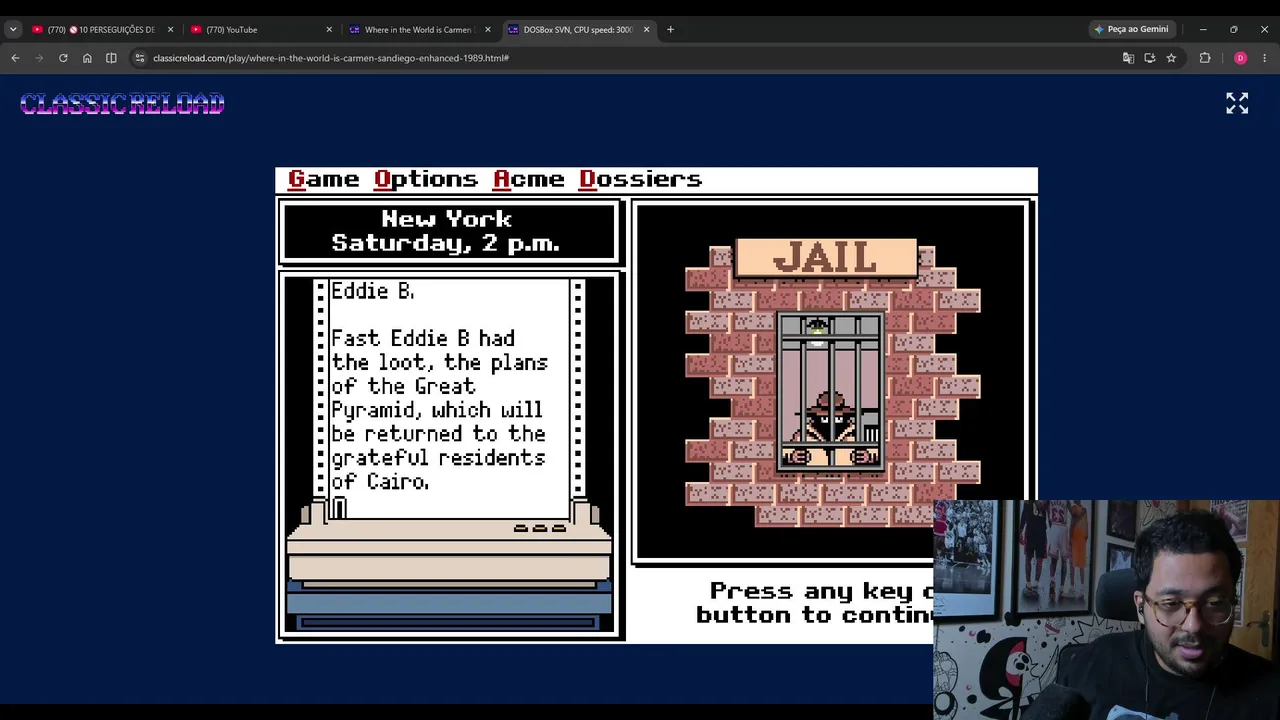Open the profile avatar 'D' menu
The width and height of the screenshot is (1280, 720).
[1240, 58]
